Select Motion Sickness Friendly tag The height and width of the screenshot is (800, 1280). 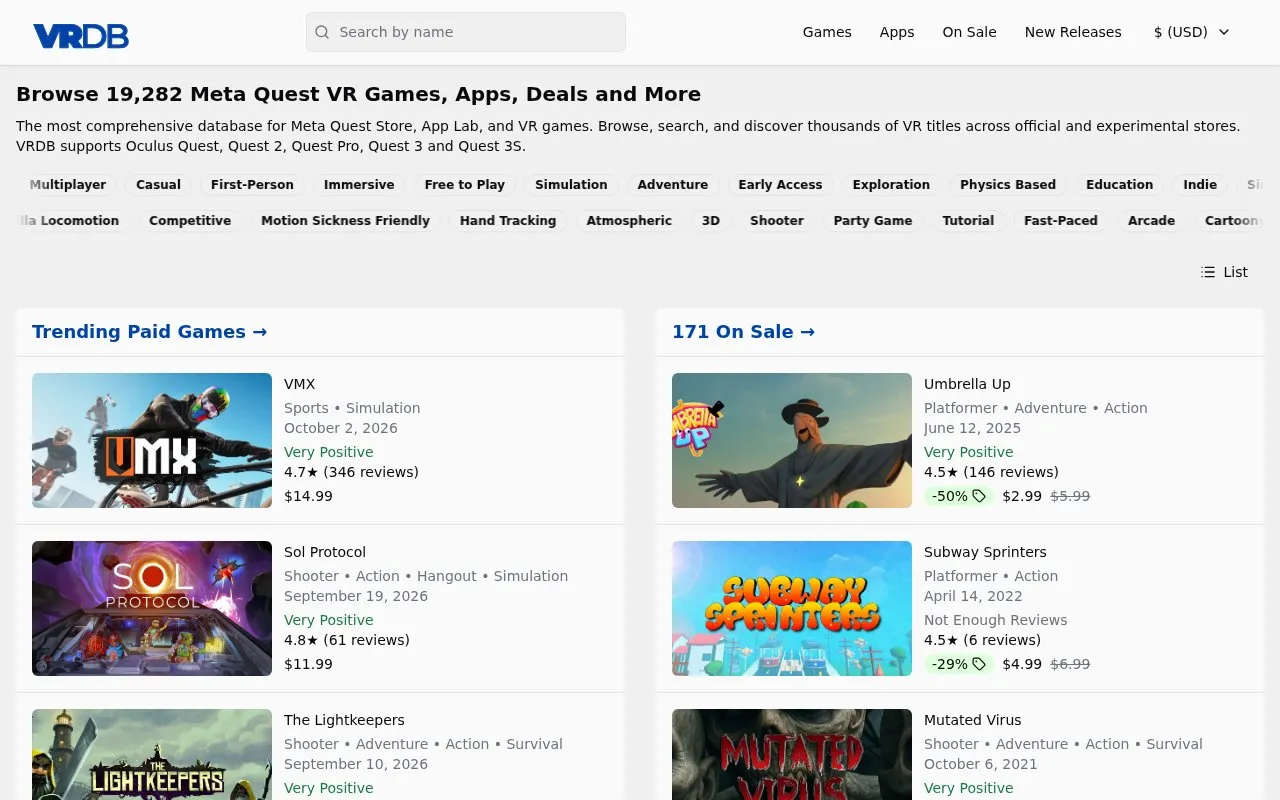point(345,221)
